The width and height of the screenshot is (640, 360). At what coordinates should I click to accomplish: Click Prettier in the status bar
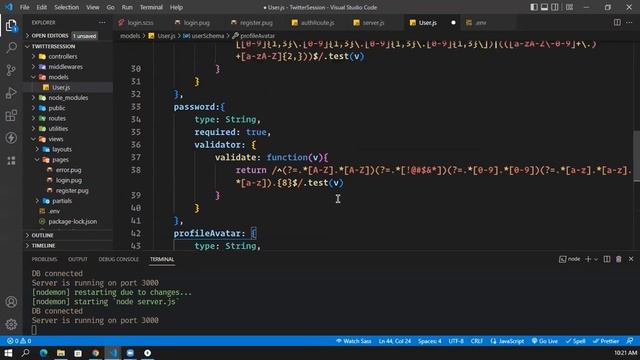pyautogui.click(x=606, y=341)
